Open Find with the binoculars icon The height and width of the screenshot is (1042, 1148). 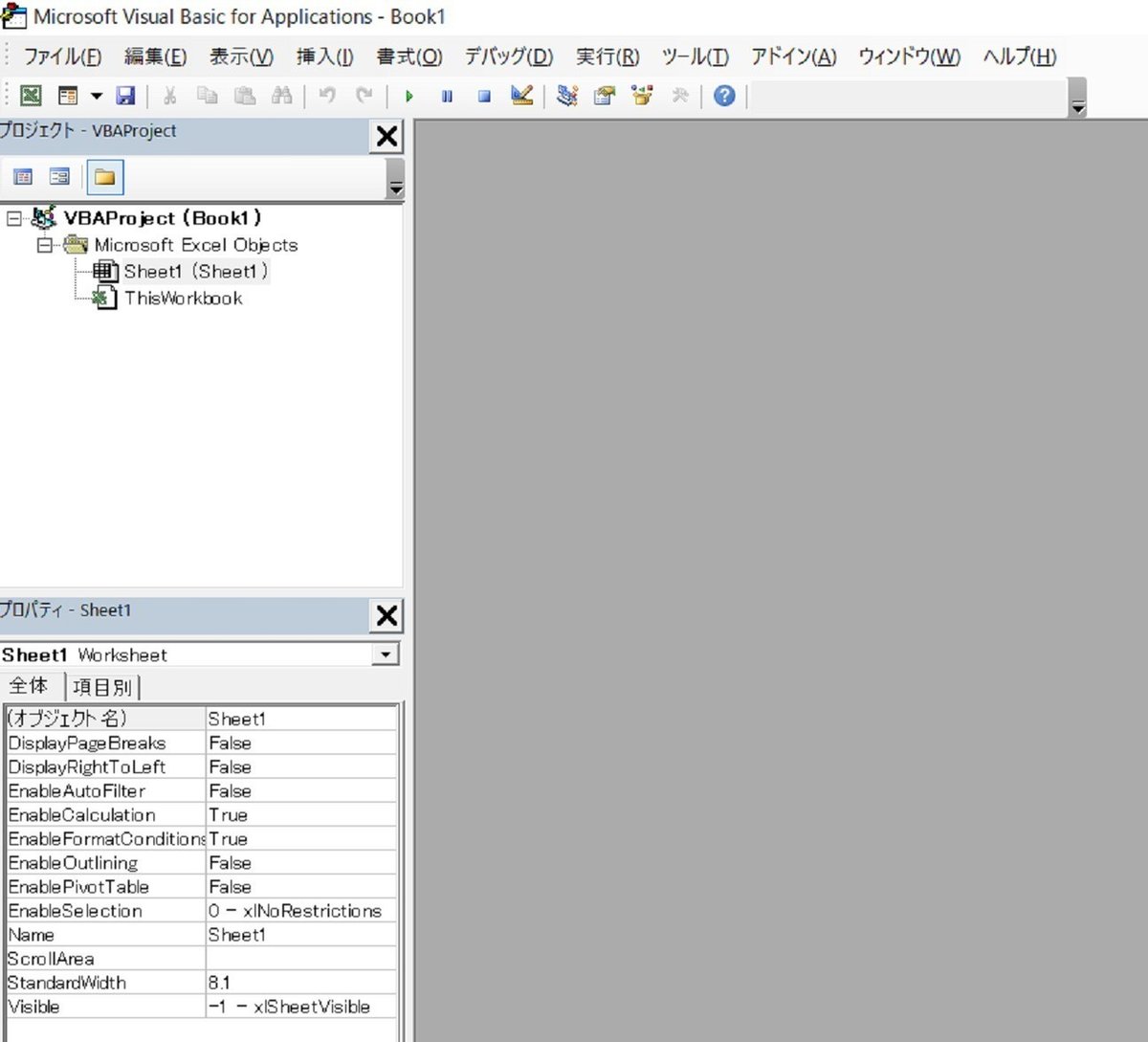point(282,96)
